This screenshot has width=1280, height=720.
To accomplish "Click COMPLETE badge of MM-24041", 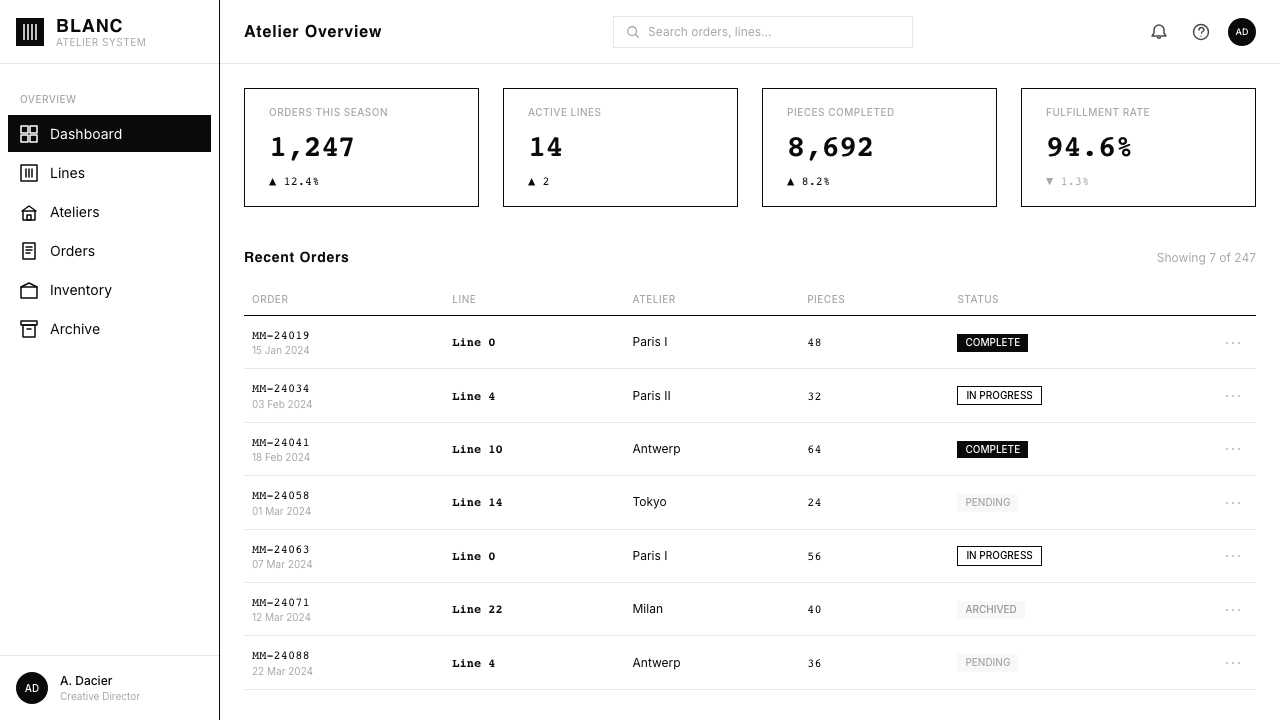I will click(992, 450).
